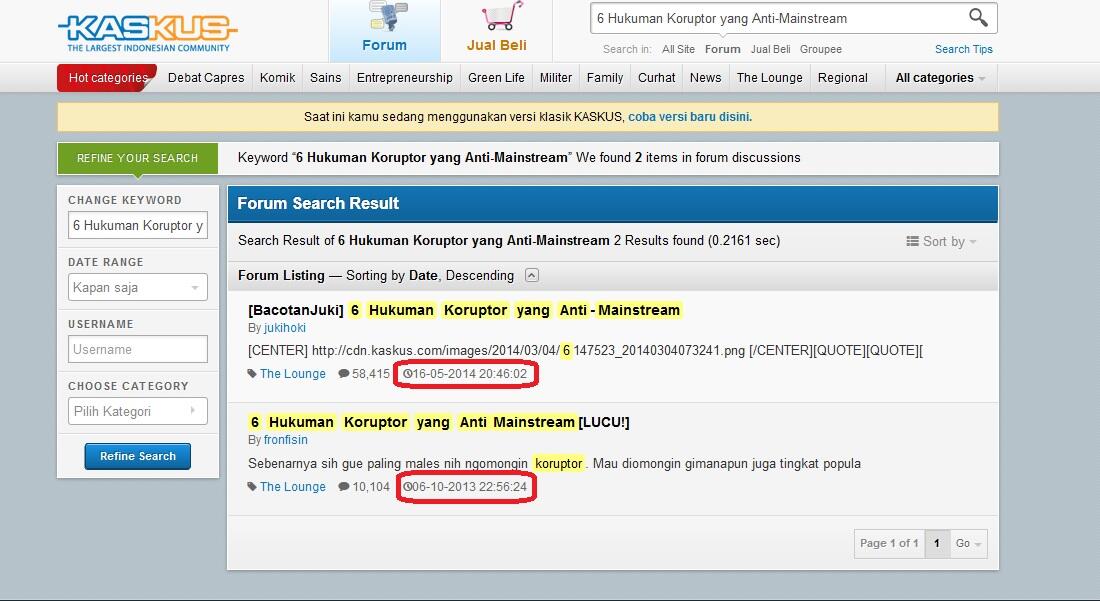Open Entrepreneurship category
The height and width of the screenshot is (601, 1100).
coord(405,78)
